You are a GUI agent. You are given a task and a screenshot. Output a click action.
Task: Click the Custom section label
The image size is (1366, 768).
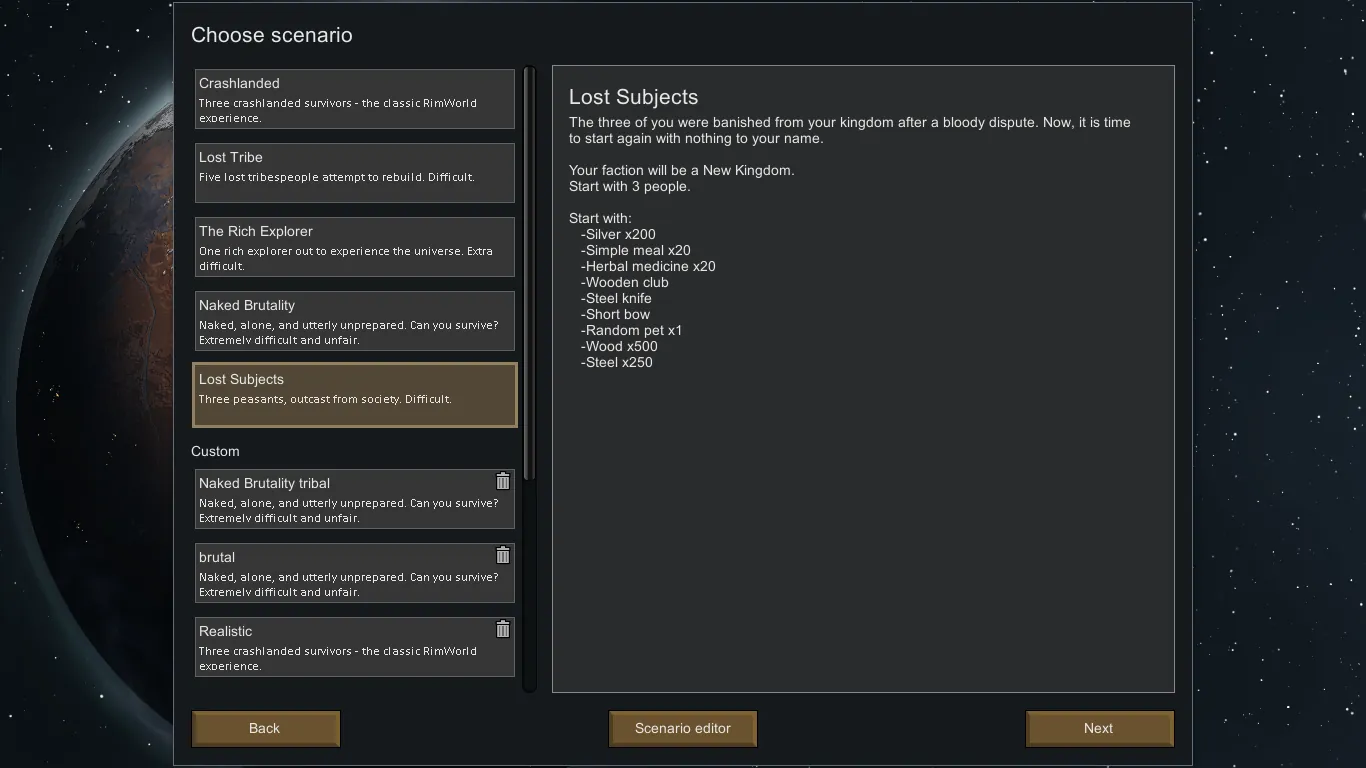(215, 452)
